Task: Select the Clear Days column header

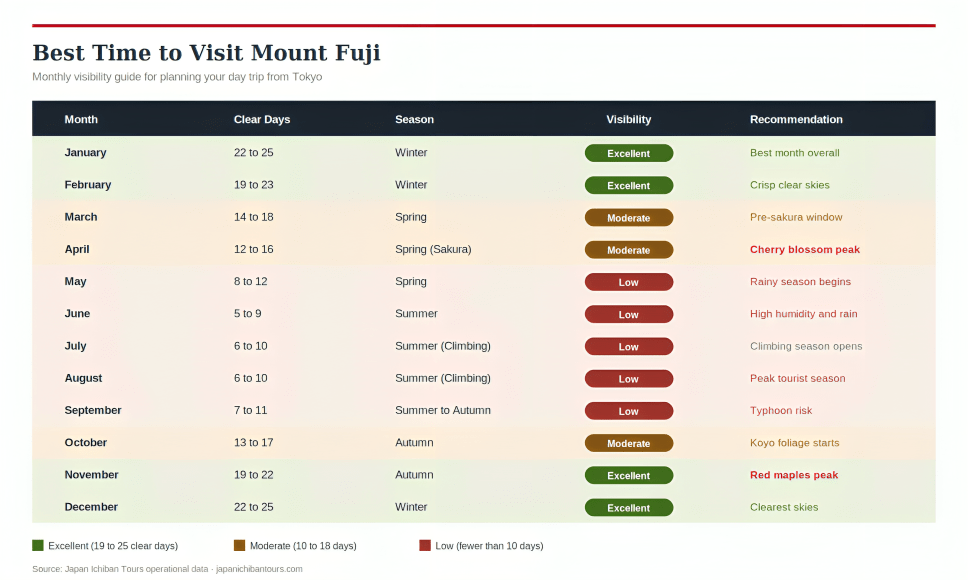Action: [x=262, y=119]
